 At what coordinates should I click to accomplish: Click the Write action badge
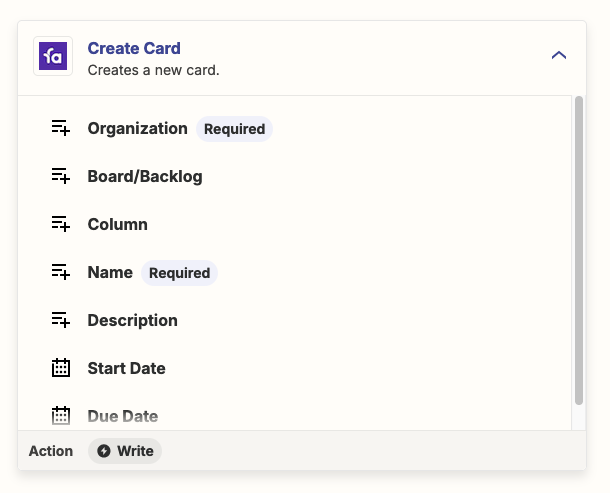[x=125, y=451]
